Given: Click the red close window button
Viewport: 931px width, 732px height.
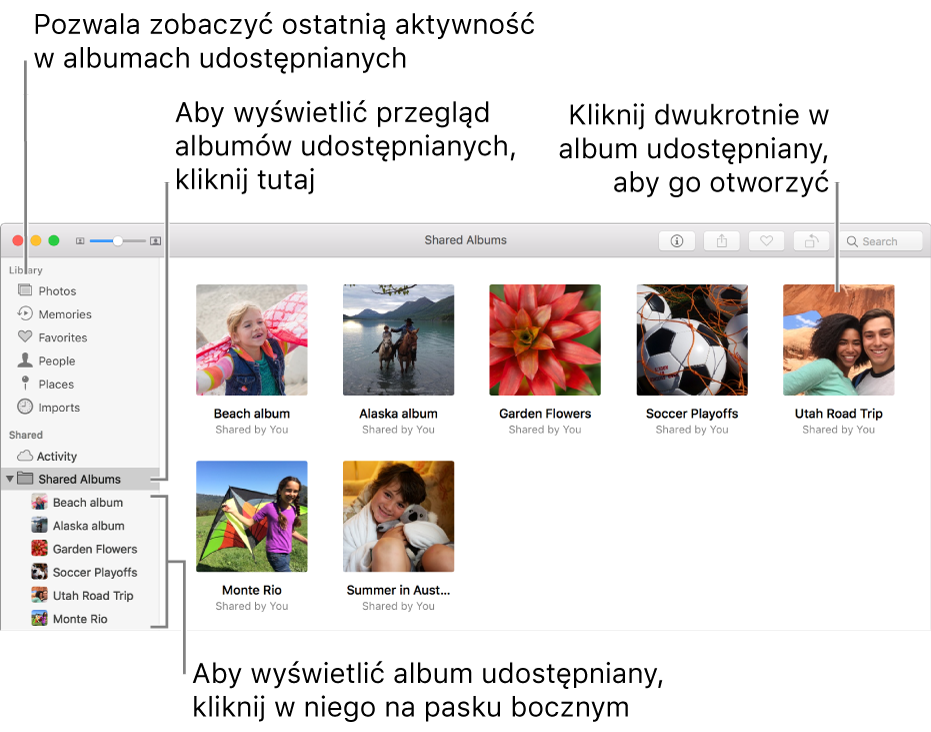Looking at the screenshot, I should [x=18, y=240].
